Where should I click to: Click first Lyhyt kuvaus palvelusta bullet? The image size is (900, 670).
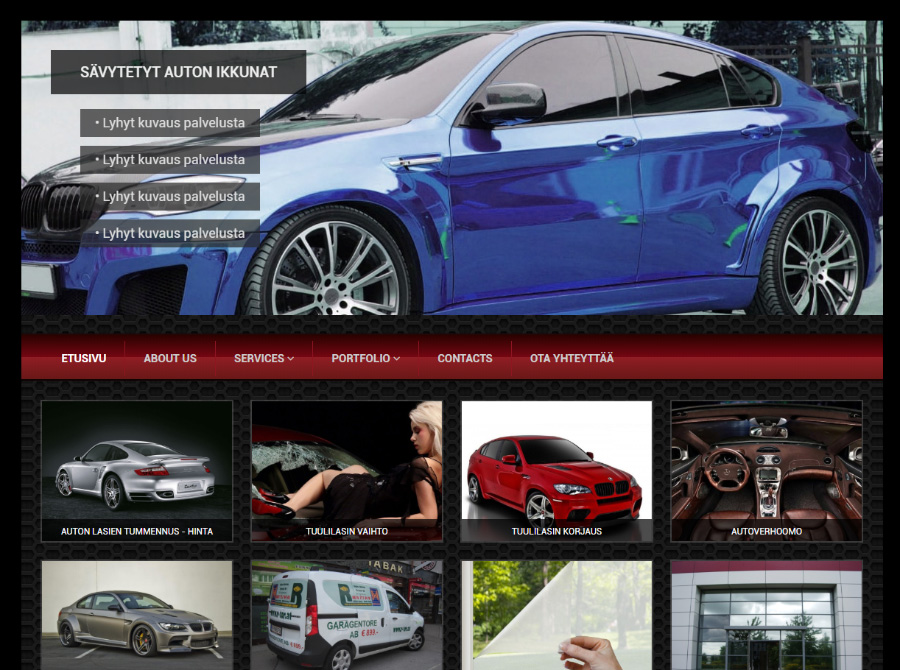[170, 123]
